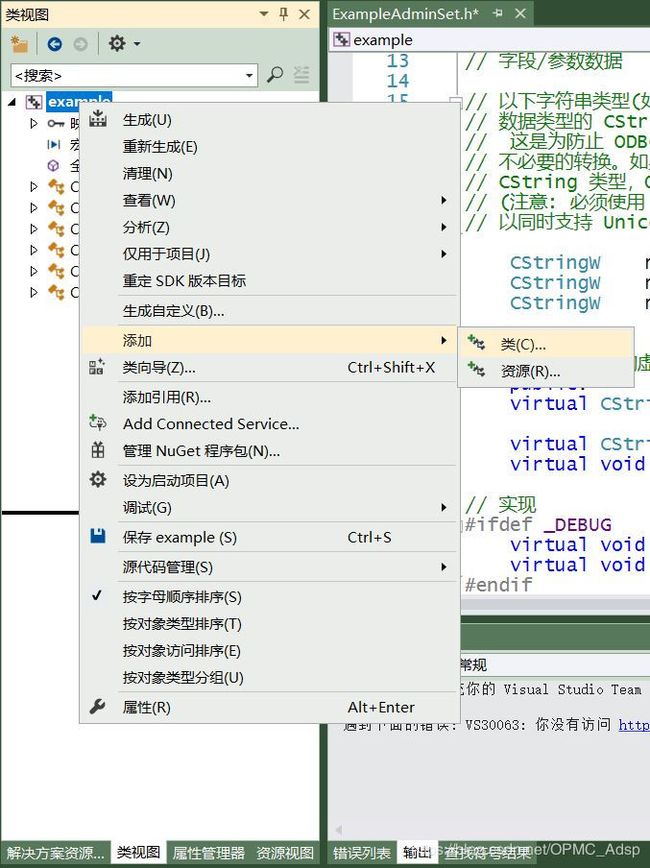This screenshot has height=868, width=650.
Task: Click the gear icon beside 设为启动项目
Action: 97,479
